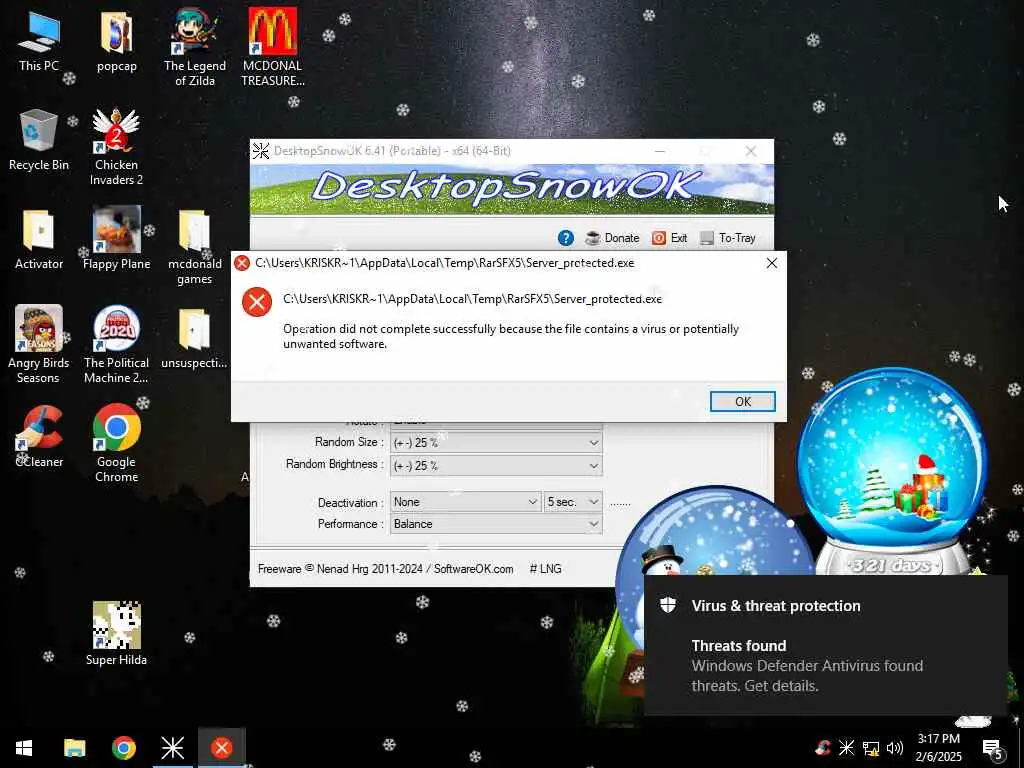
Task: Open the 5 sec. deactivation delay dropdown
Action: [x=573, y=502]
